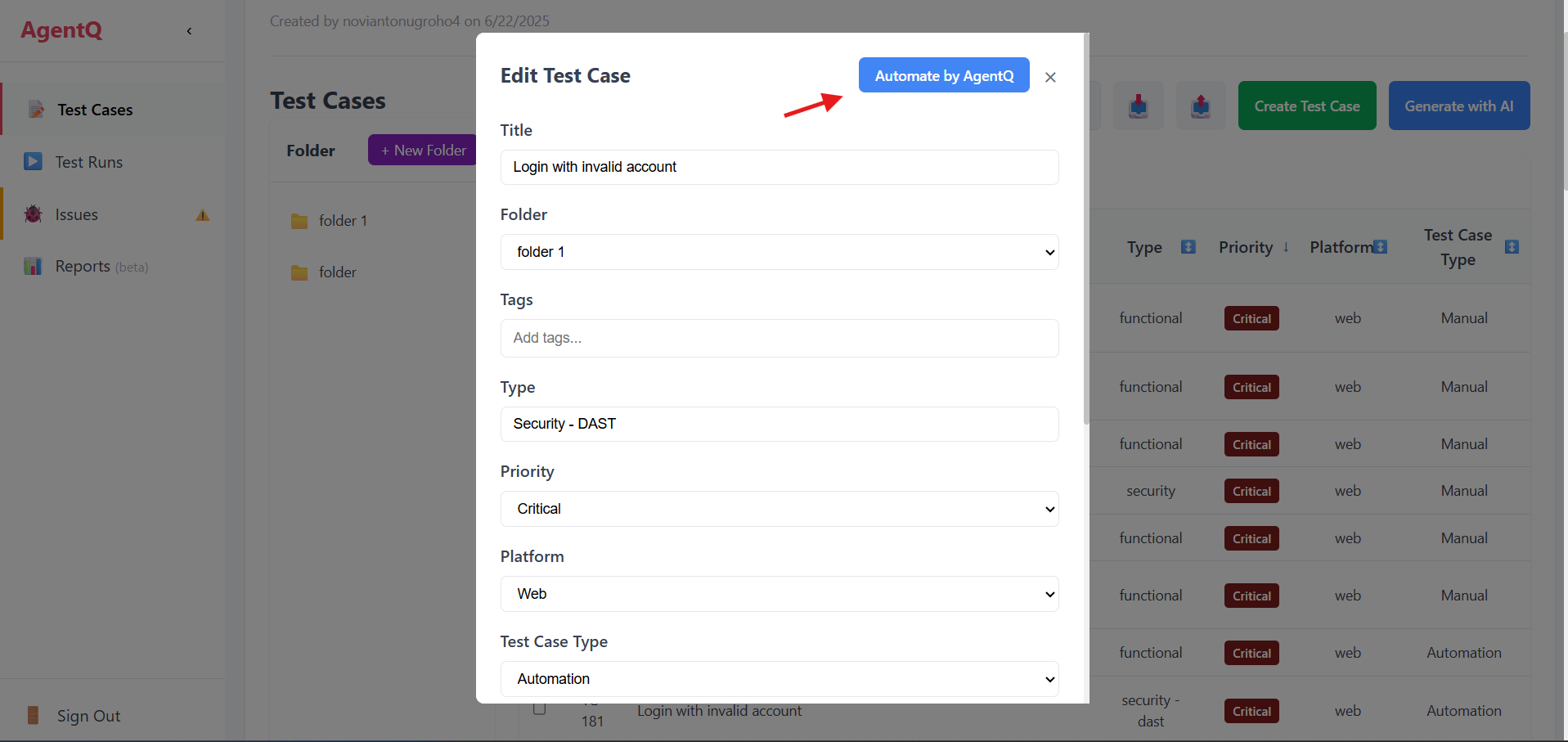
Task: Click the export test cases icon
Action: tap(1201, 106)
